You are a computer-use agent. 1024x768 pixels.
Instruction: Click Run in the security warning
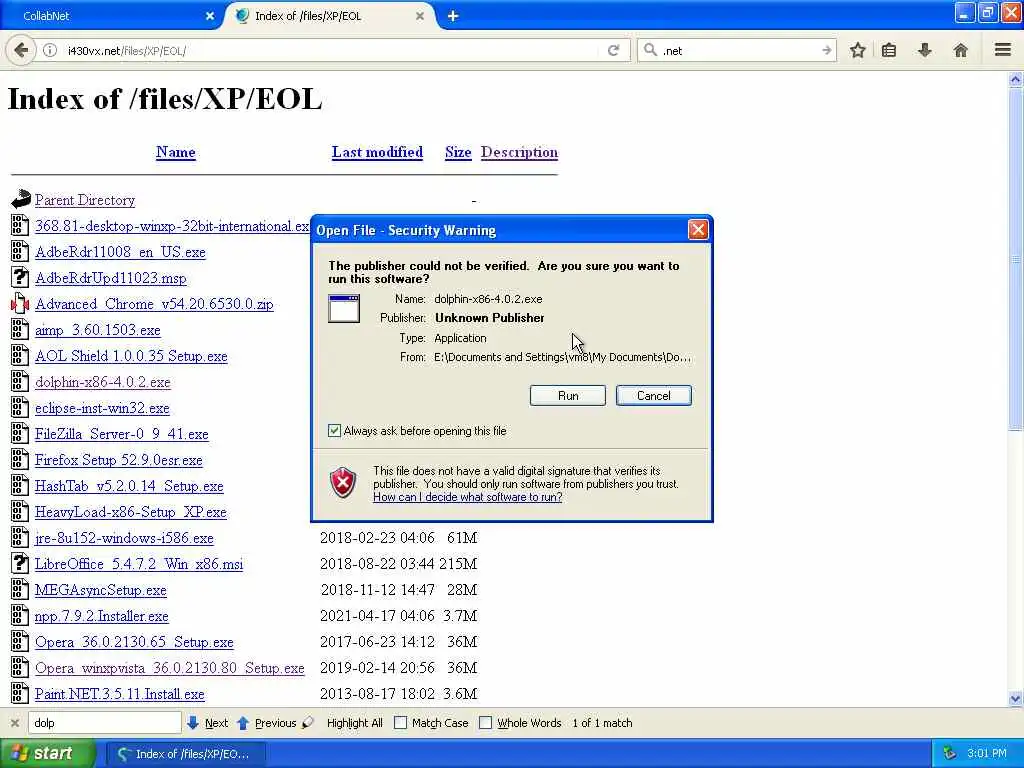coord(568,396)
